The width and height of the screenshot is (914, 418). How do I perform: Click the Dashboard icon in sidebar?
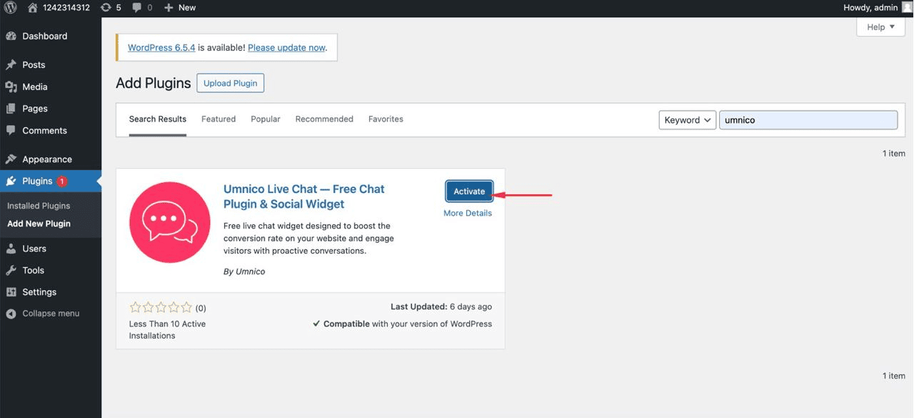pos(11,36)
